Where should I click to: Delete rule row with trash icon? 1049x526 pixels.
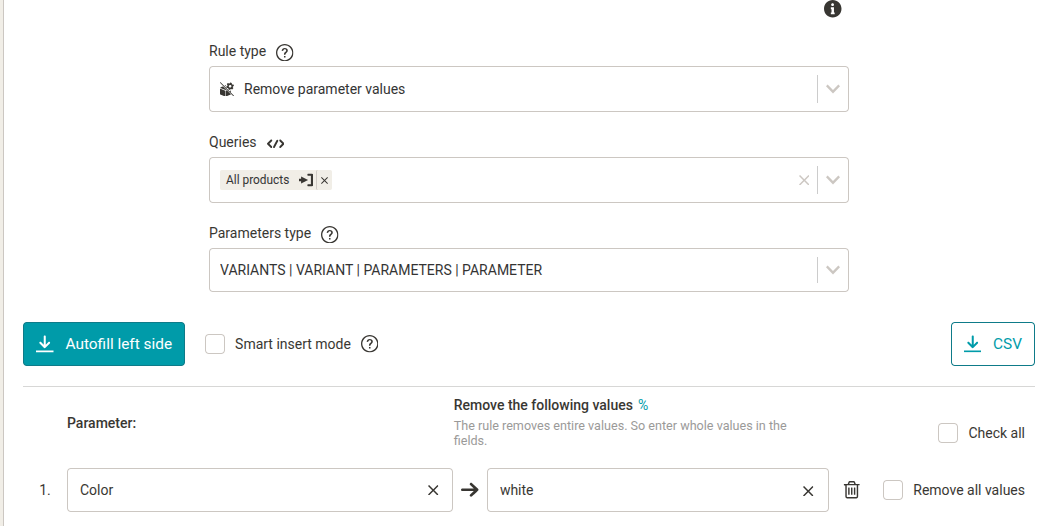(852, 490)
